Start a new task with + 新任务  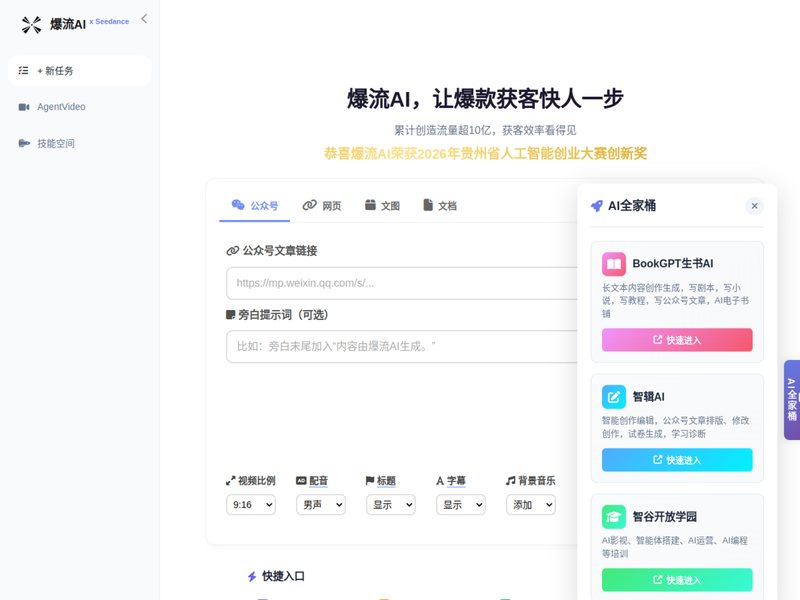[x=79, y=70]
